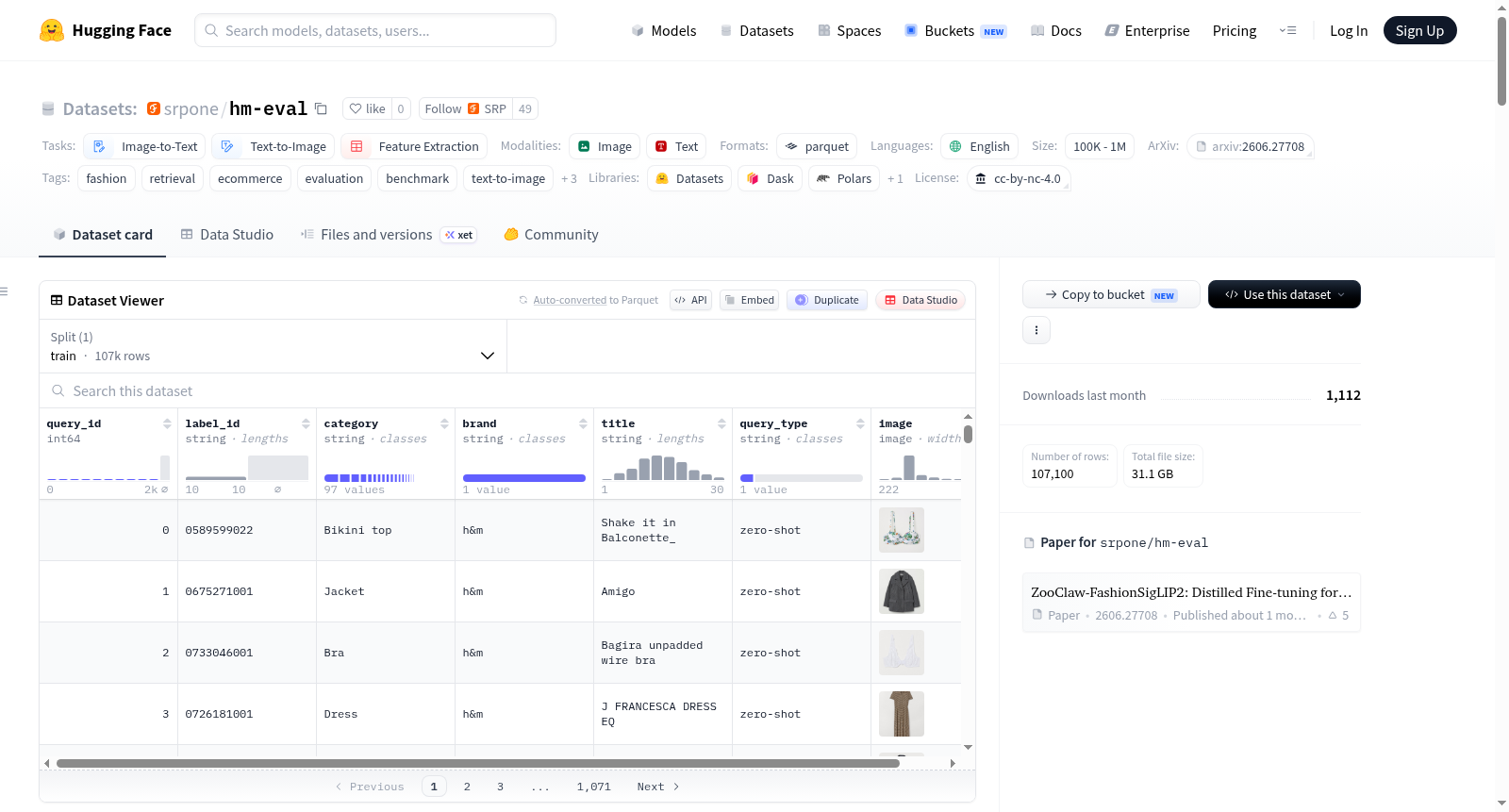Viewport: 1509px width, 812px height.
Task: Open Enterprise in the top navigation
Action: pyautogui.click(x=1147, y=30)
